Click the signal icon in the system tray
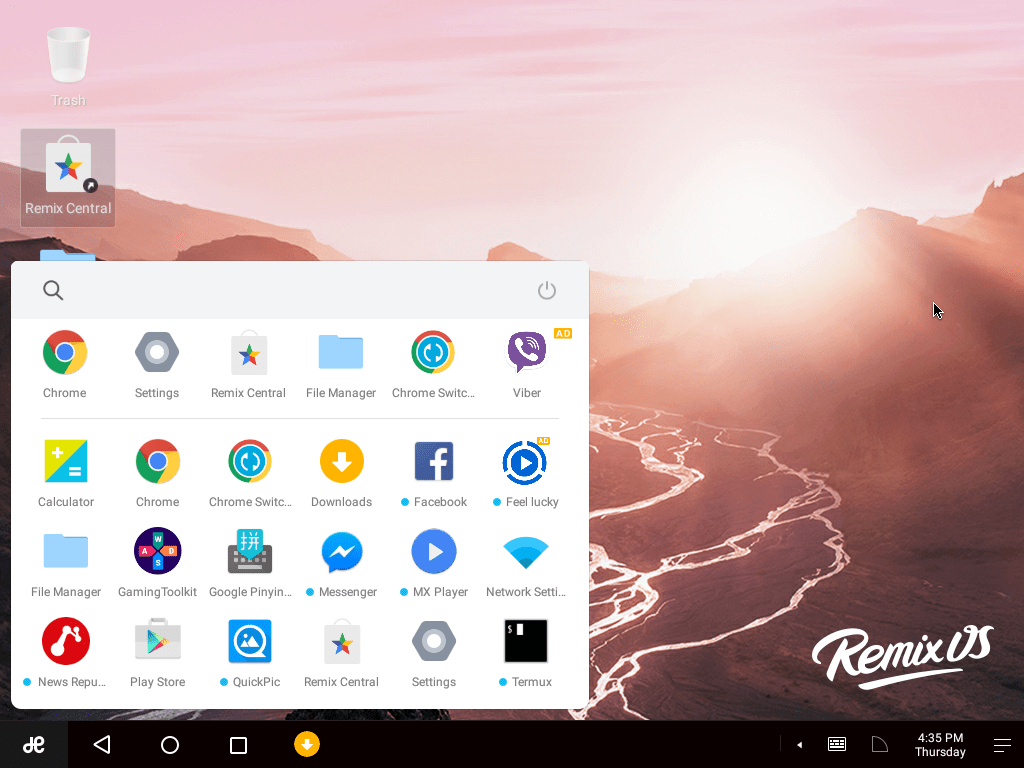The image size is (1024, 768). [x=880, y=744]
